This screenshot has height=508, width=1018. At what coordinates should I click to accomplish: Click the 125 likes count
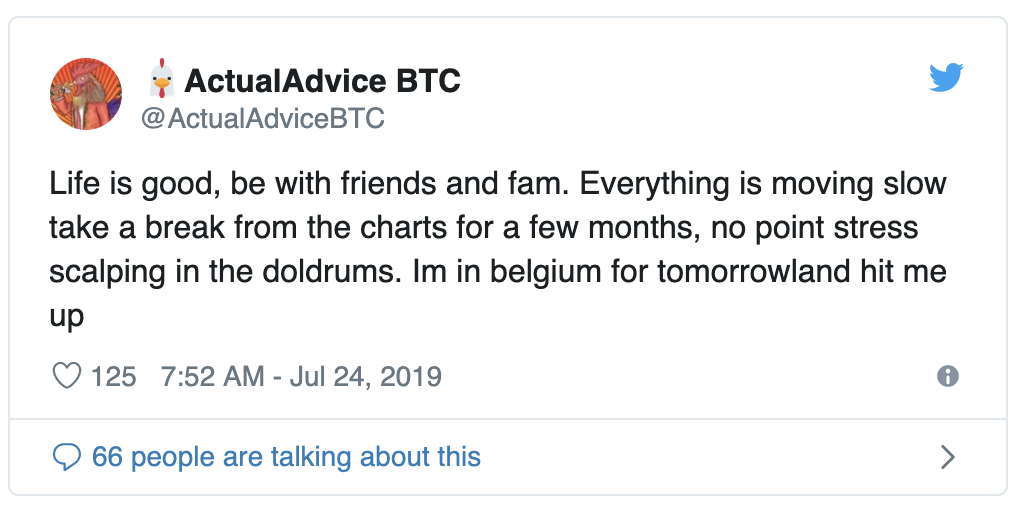[113, 377]
